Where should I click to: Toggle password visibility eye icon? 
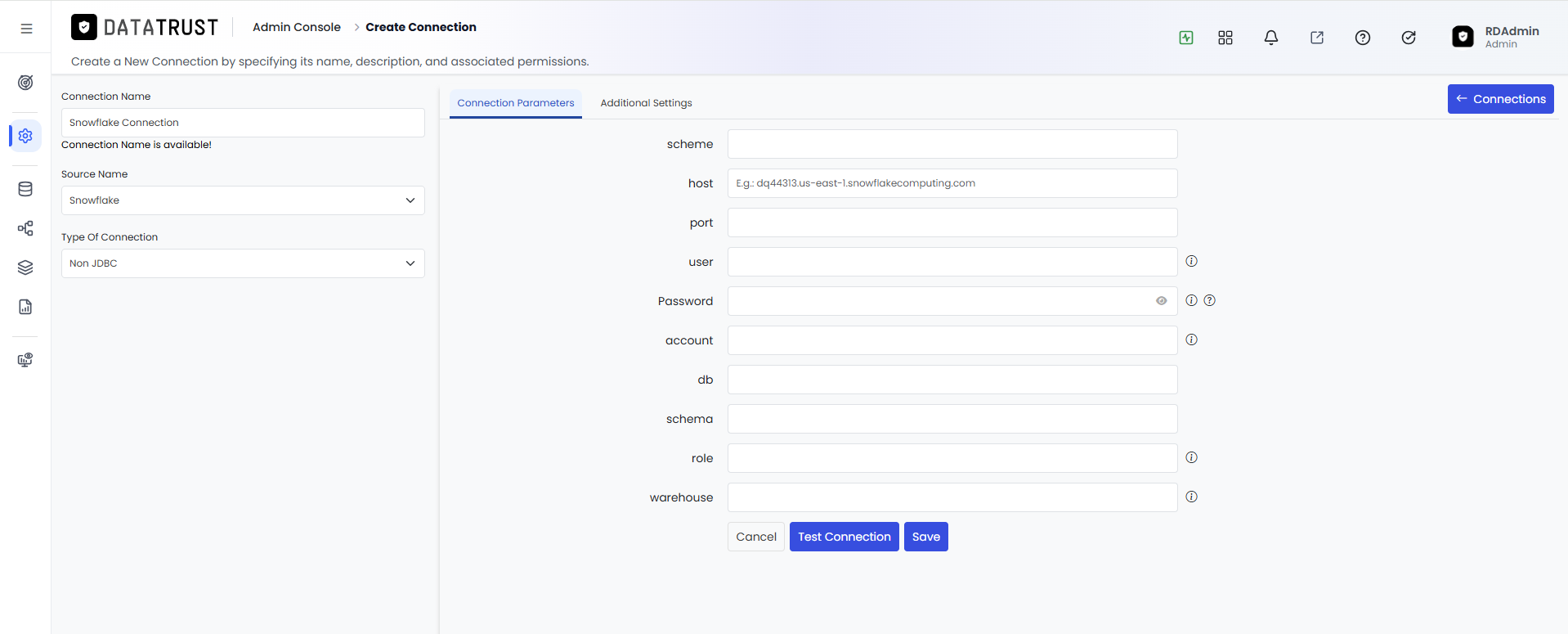coord(1162,301)
